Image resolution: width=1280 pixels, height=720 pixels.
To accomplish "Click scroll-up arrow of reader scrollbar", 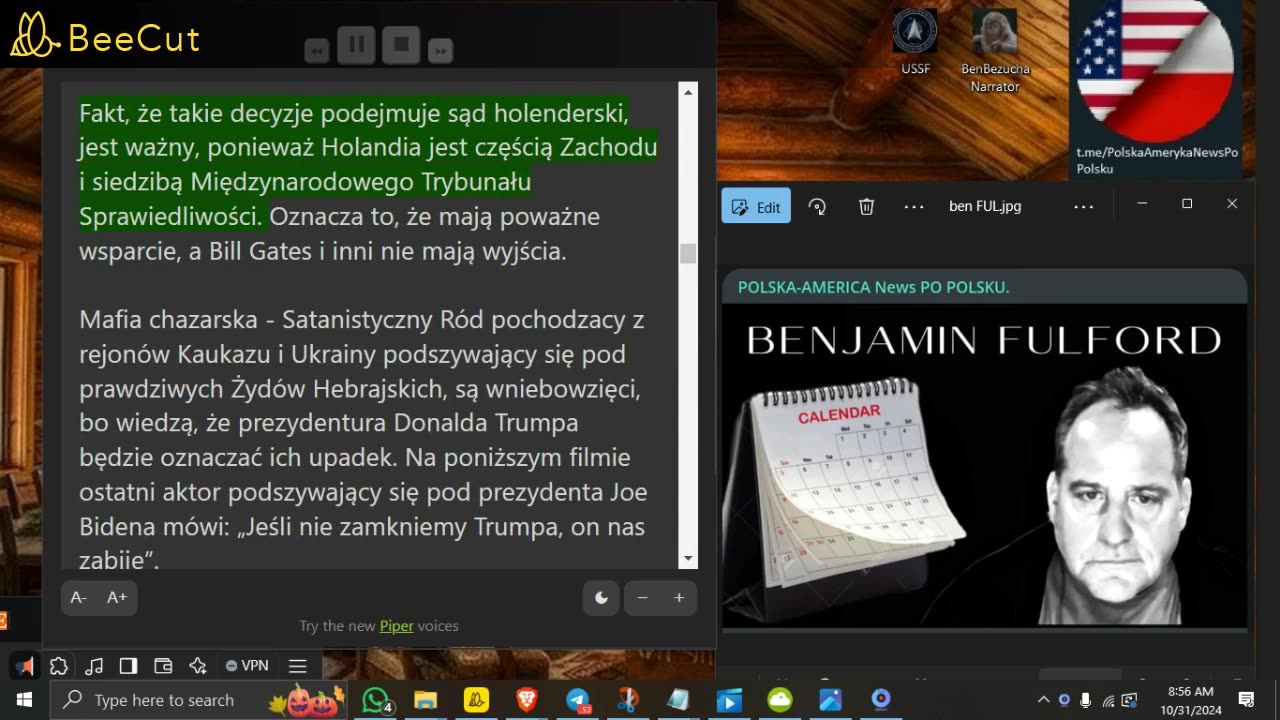I will [688, 93].
